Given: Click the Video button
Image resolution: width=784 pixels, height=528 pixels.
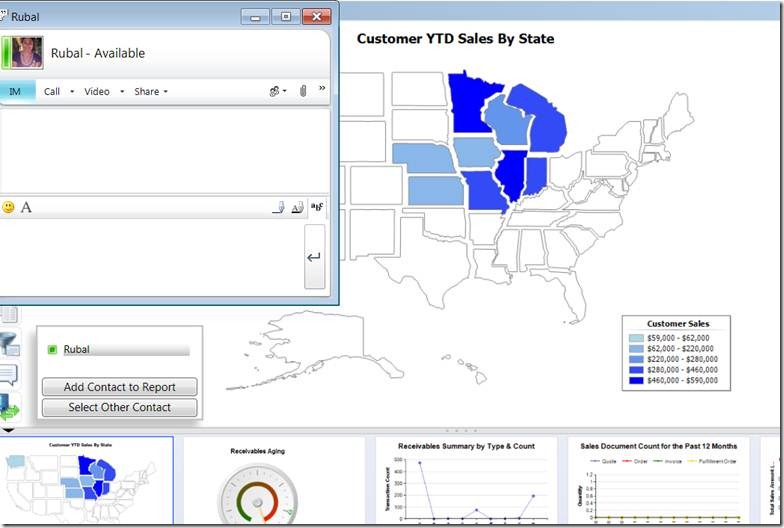Looking at the screenshot, I should [x=96, y=92].
